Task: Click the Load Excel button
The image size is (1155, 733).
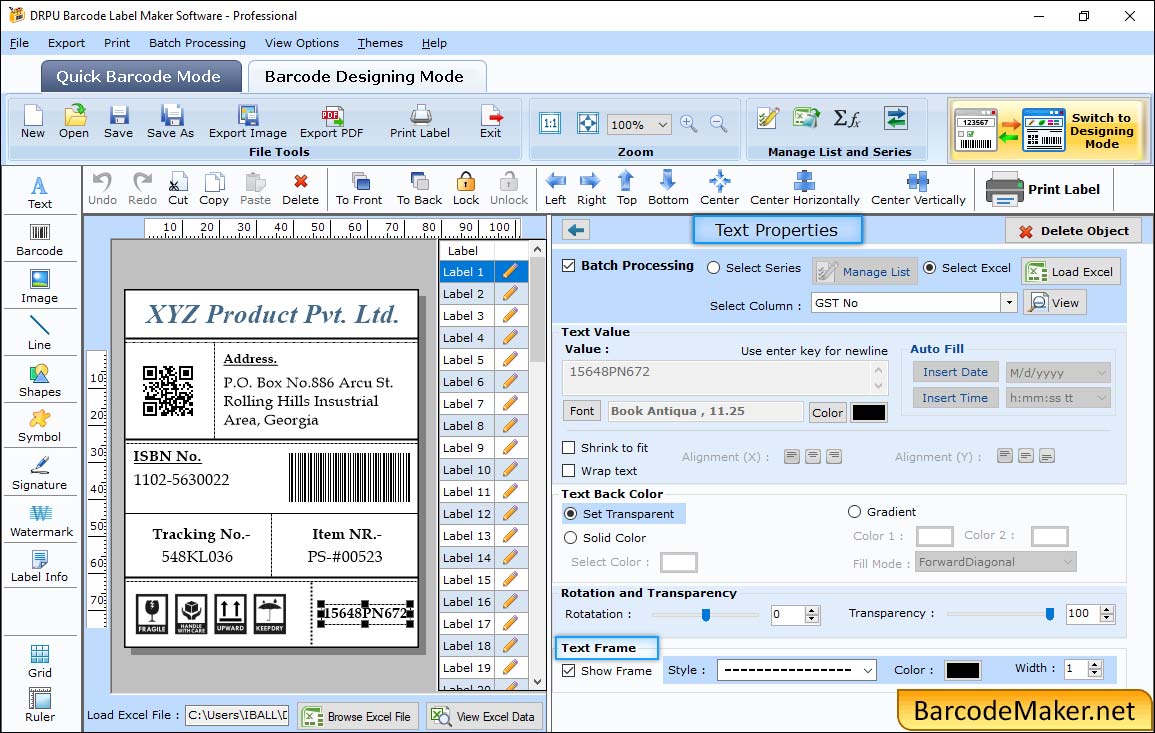Action: pos(1071,272)
